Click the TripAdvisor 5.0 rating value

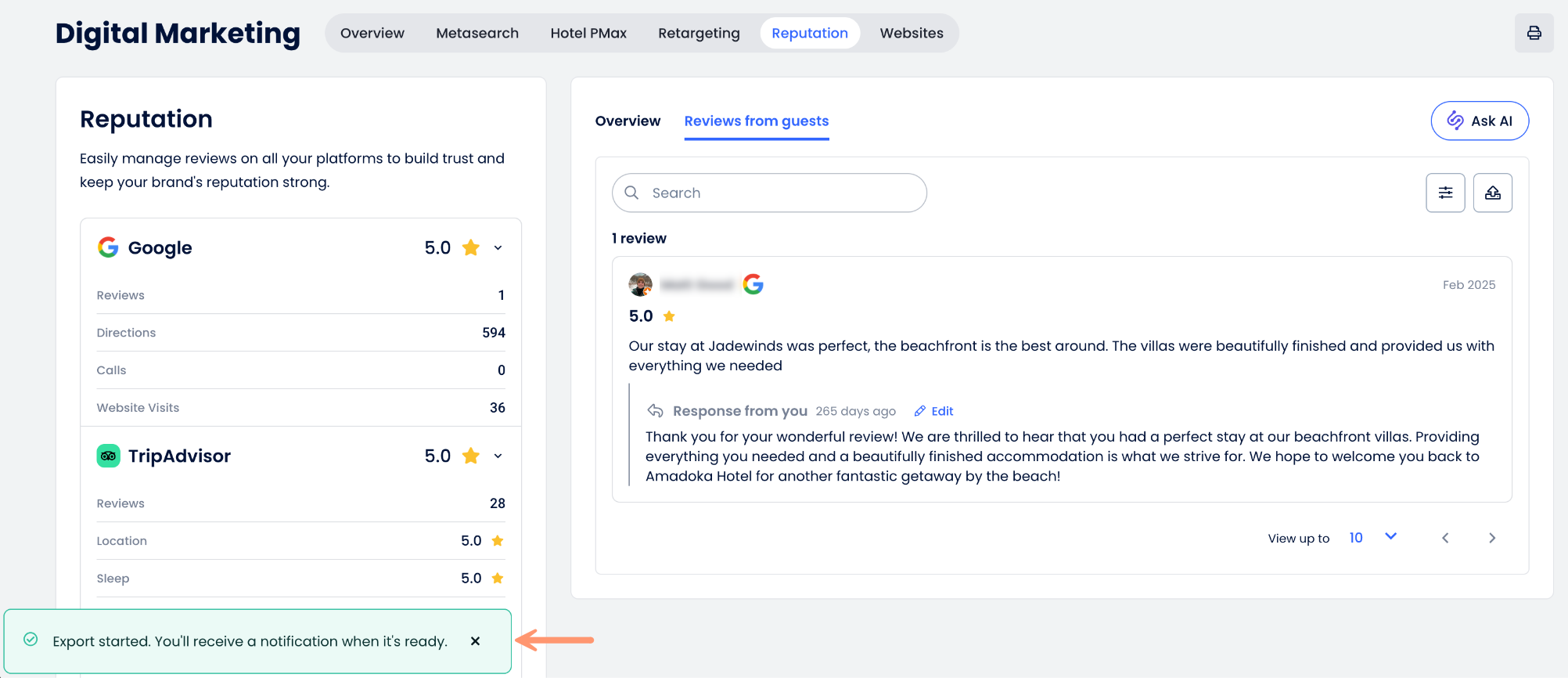tap(437, 456)
